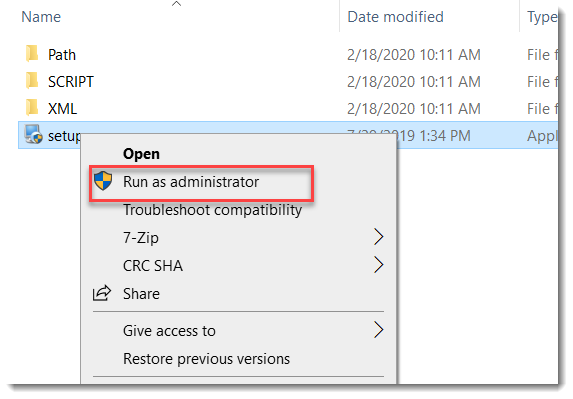Viewport: 573px width, 399px height.
Task: Choose Open from the context menu
Action: pos(141,154)
